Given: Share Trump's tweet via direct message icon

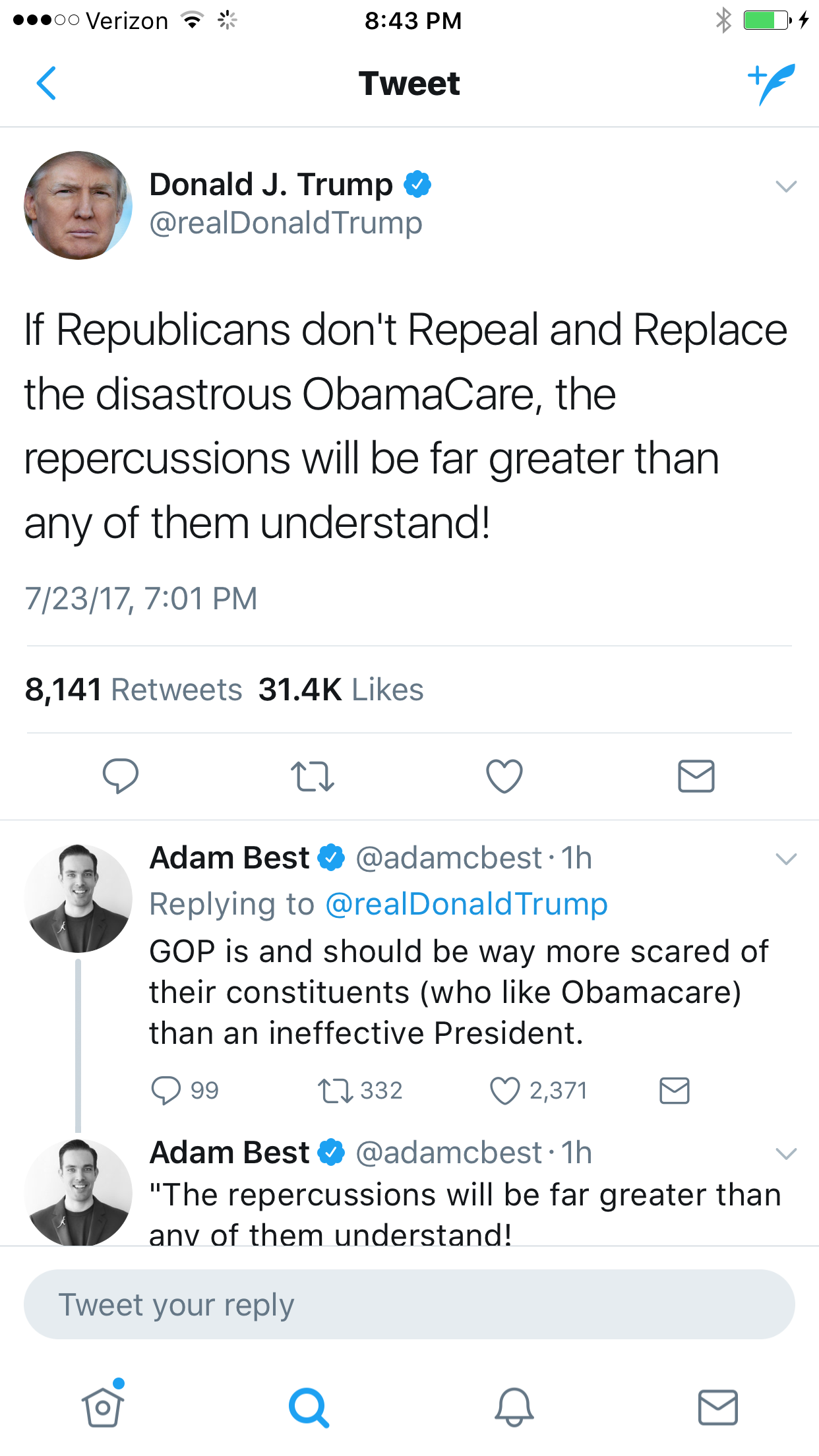Looking at the screenshot, I should [x=696, y=776].
